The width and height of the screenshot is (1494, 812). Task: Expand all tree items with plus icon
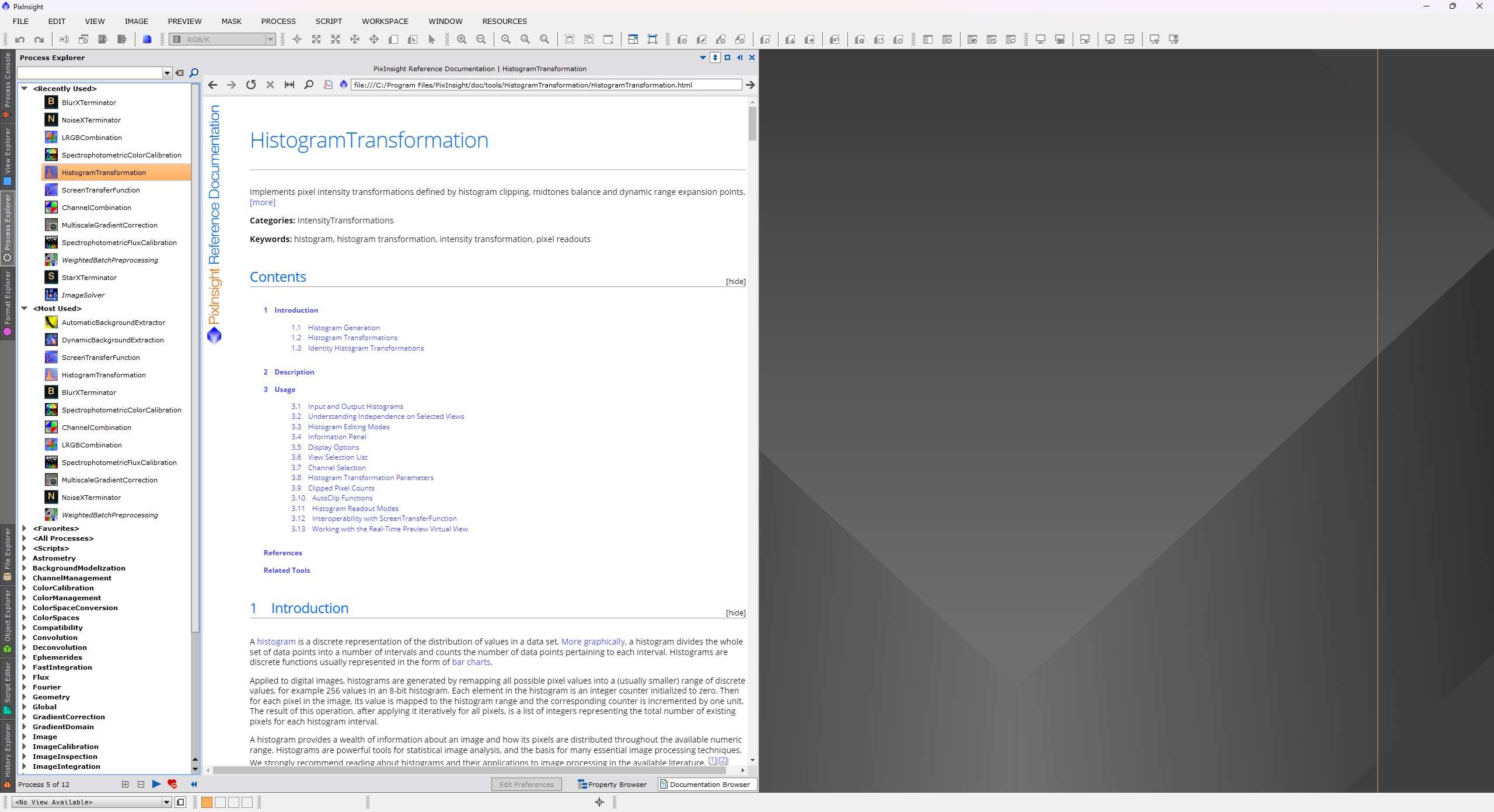pos(125,784)
